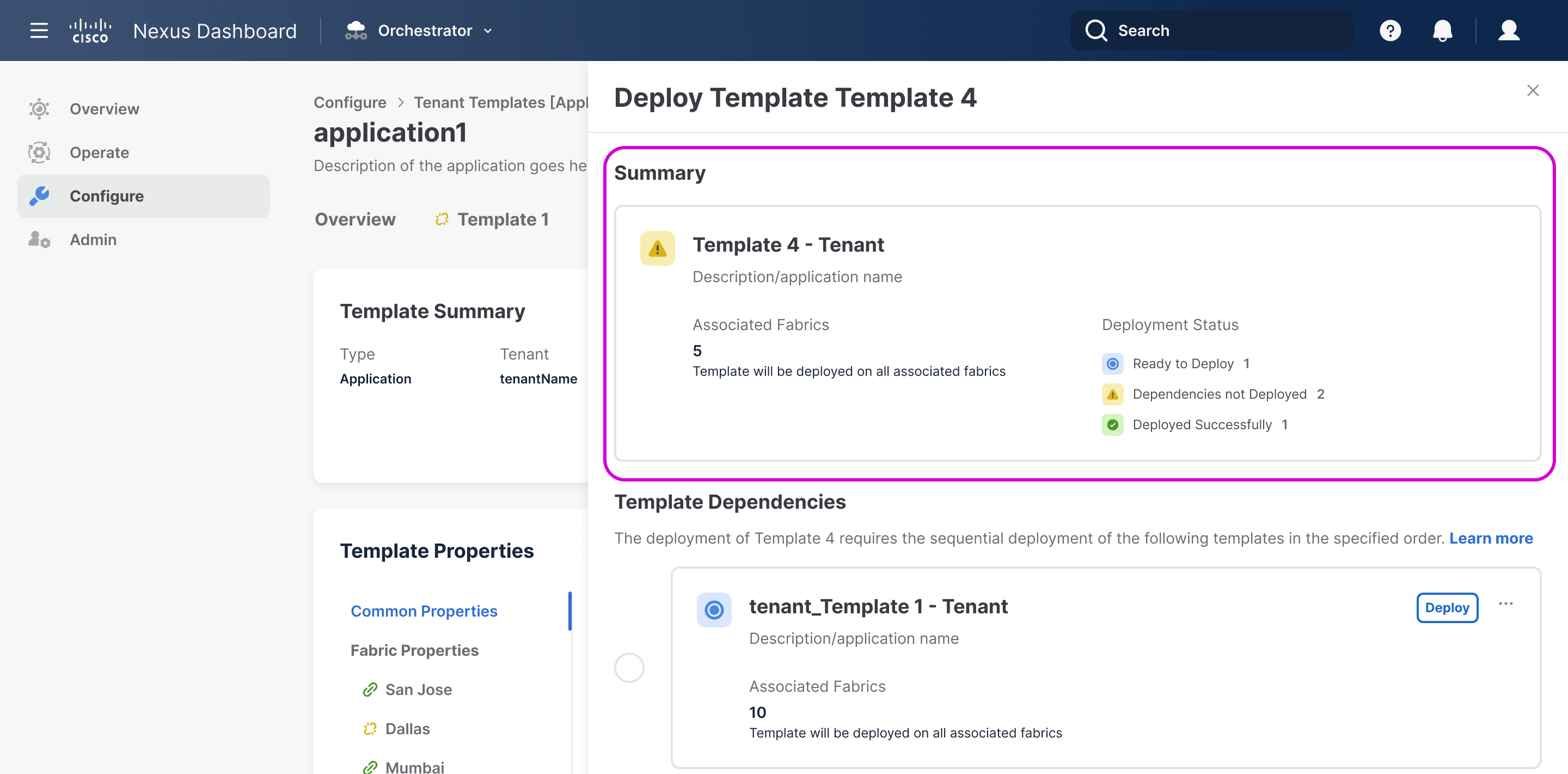Viewport: 1568px width, 774px height.
Task: Click the Configure wrench icon
Action: (x=39, y=196)
